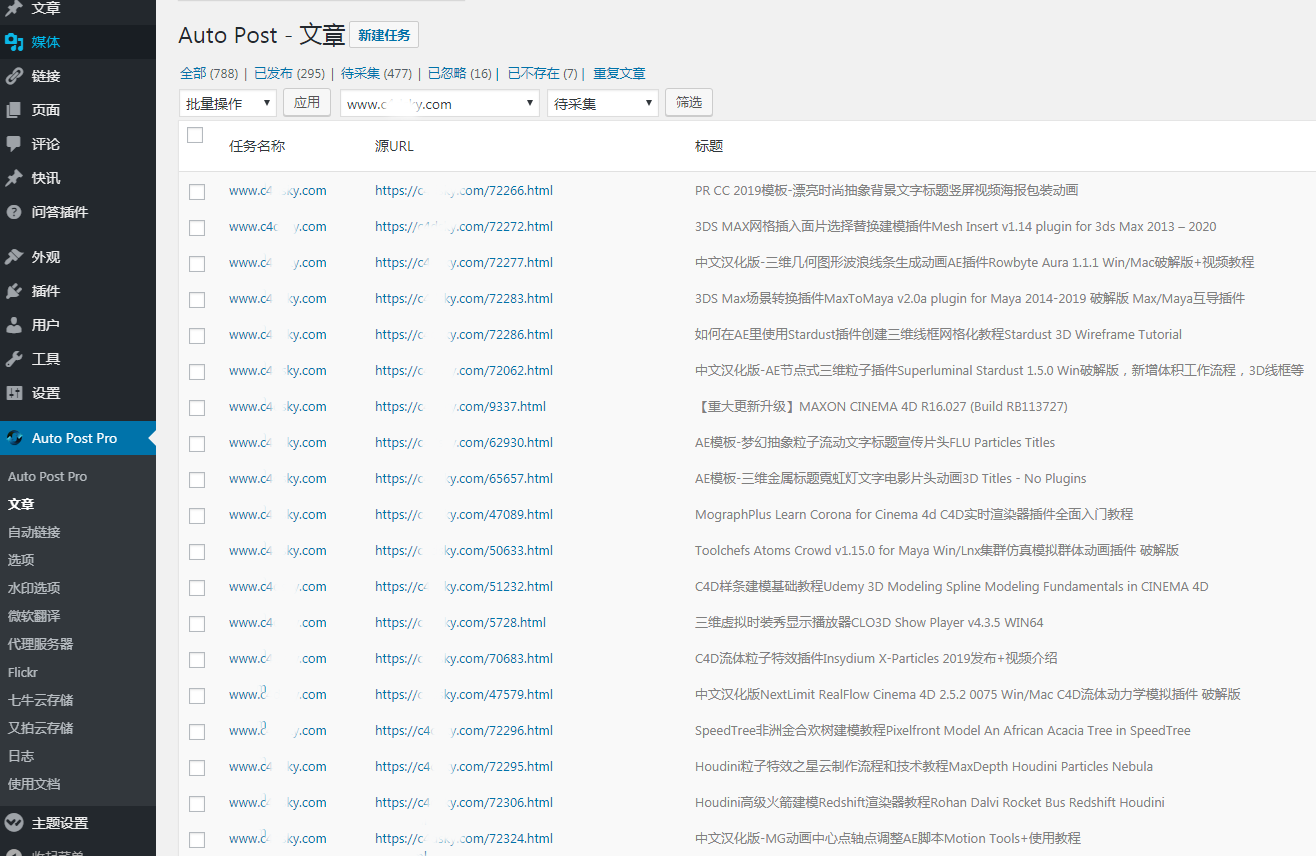Click the 页面 pages icon
This screenshot has width=1316, height=856.
tap(14, 110)
